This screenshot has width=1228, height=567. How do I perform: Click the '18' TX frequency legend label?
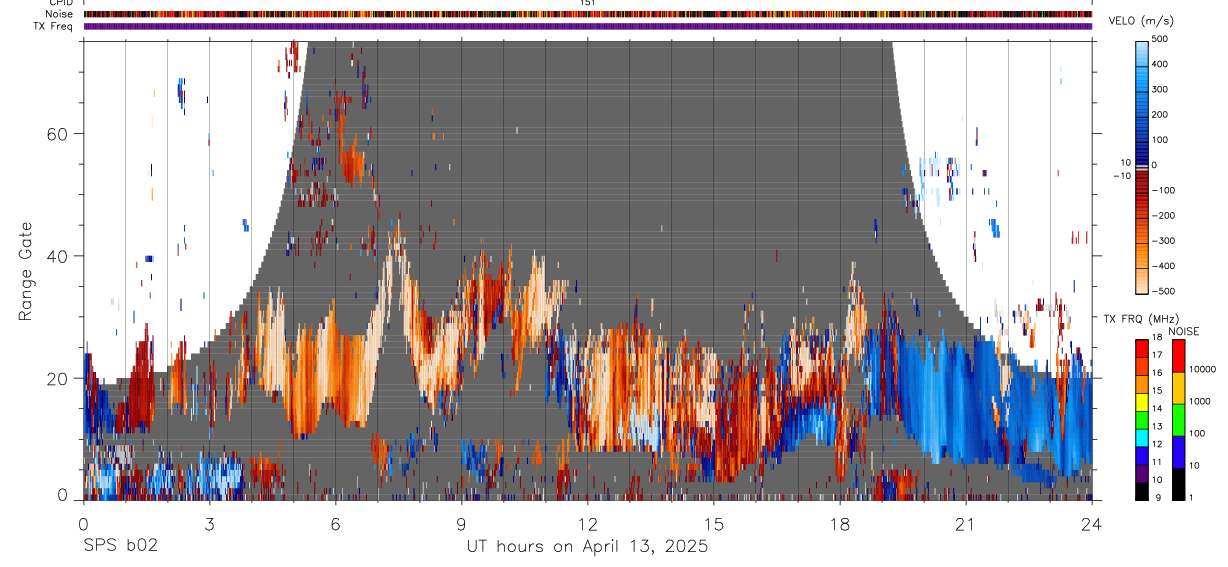coord(1156,337)
